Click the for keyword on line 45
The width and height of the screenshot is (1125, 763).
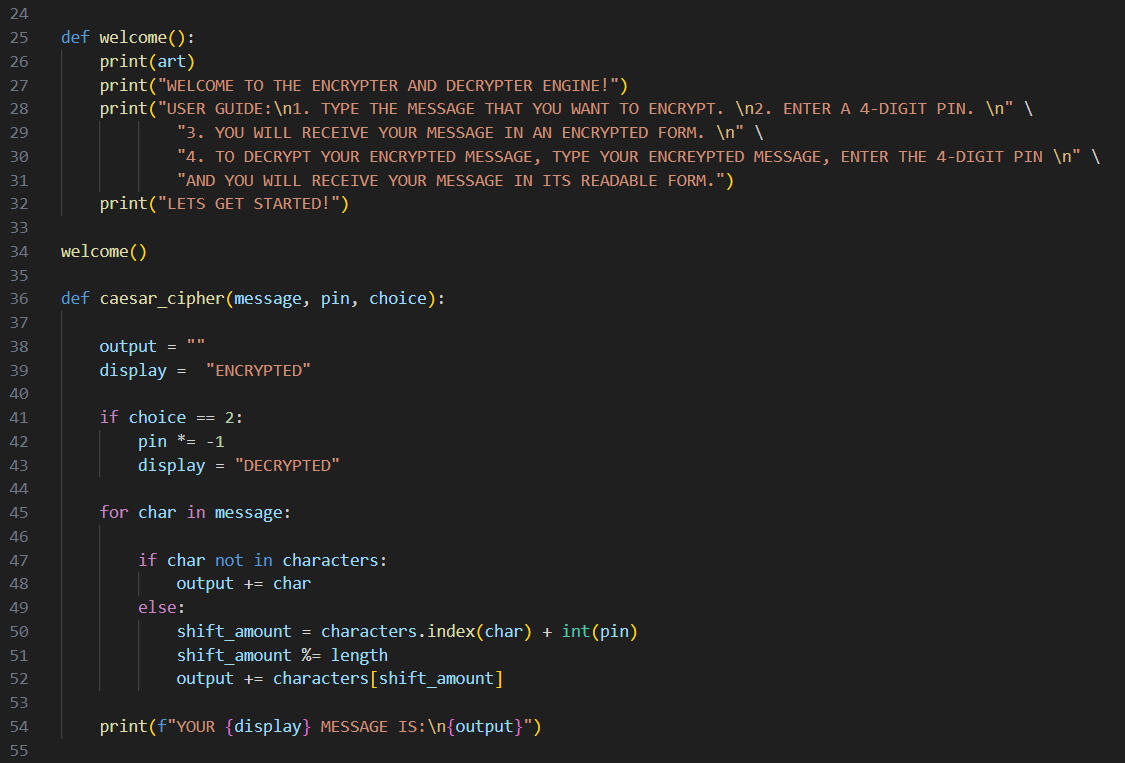tap(114, 512)
